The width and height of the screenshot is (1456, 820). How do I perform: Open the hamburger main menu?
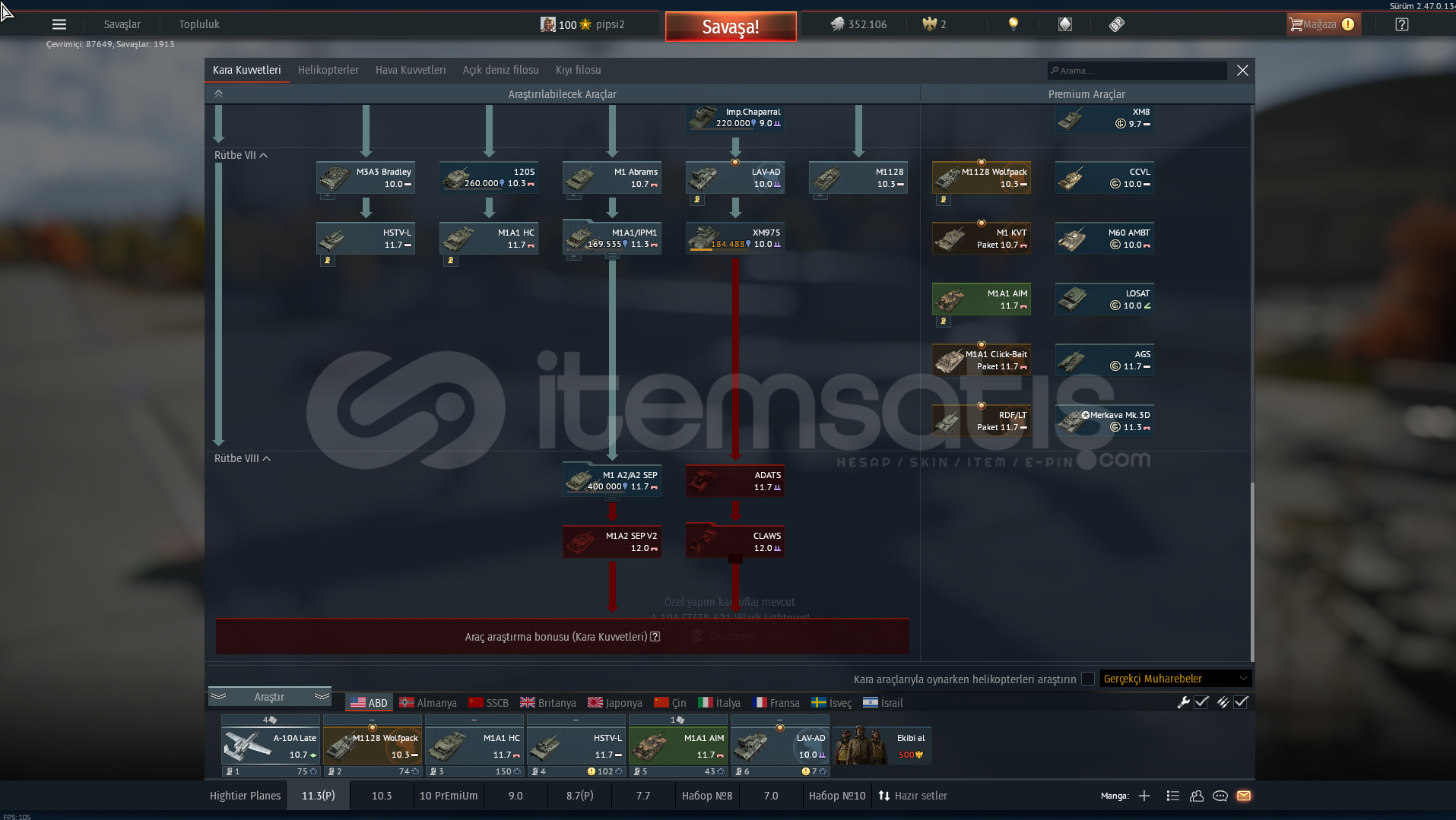tap(59, 24)
